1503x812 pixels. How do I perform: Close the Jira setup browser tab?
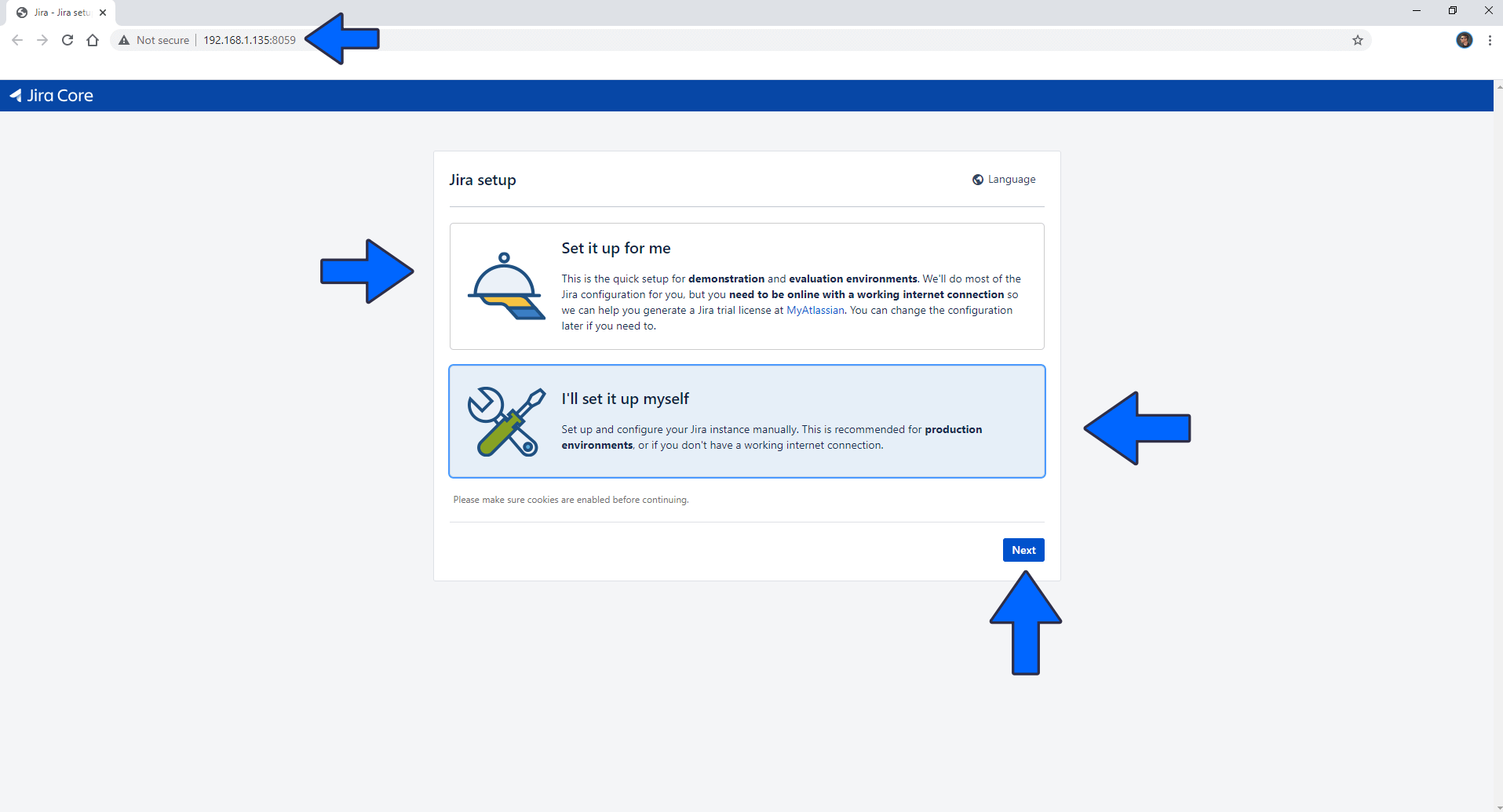(103, 13)
